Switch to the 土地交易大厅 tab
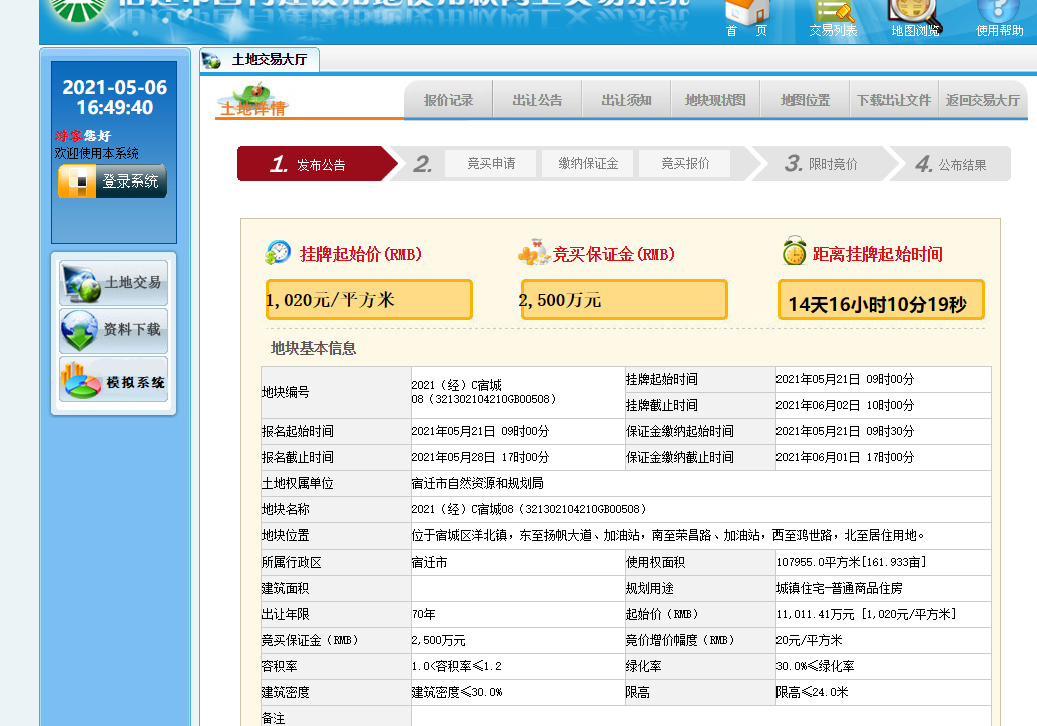The width and height of the screenshot is (1037, 726). [260, 60]
